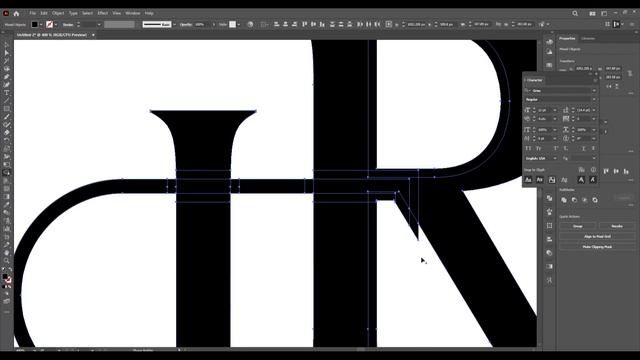Toggle third Snap to Glyph option
Viewport: 640px width, 360px height.
(x=552, y=180)
